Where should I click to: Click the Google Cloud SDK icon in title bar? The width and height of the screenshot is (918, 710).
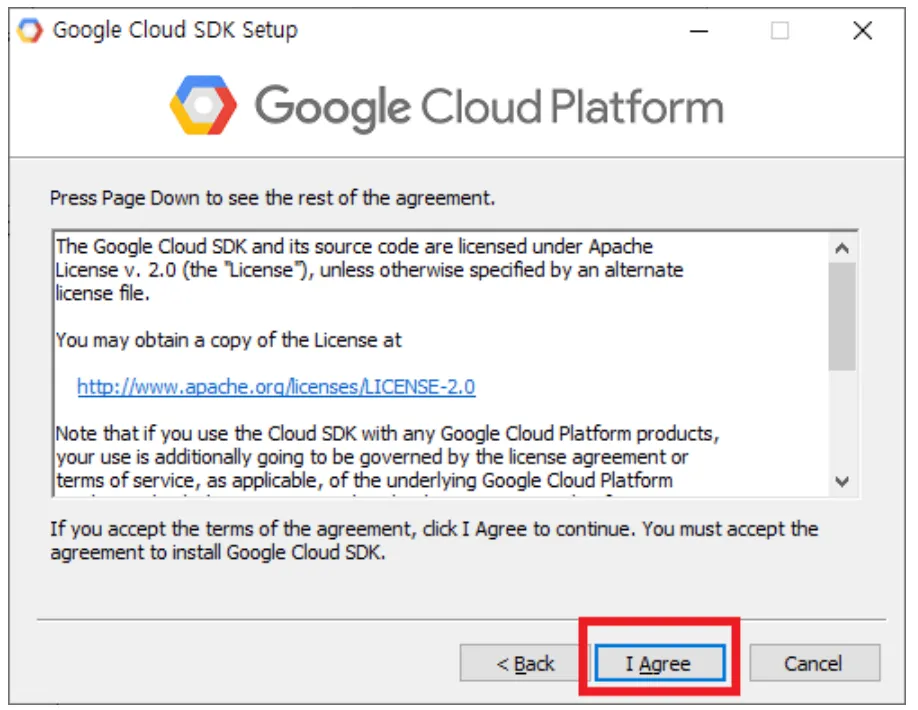(x=30, y=30)
